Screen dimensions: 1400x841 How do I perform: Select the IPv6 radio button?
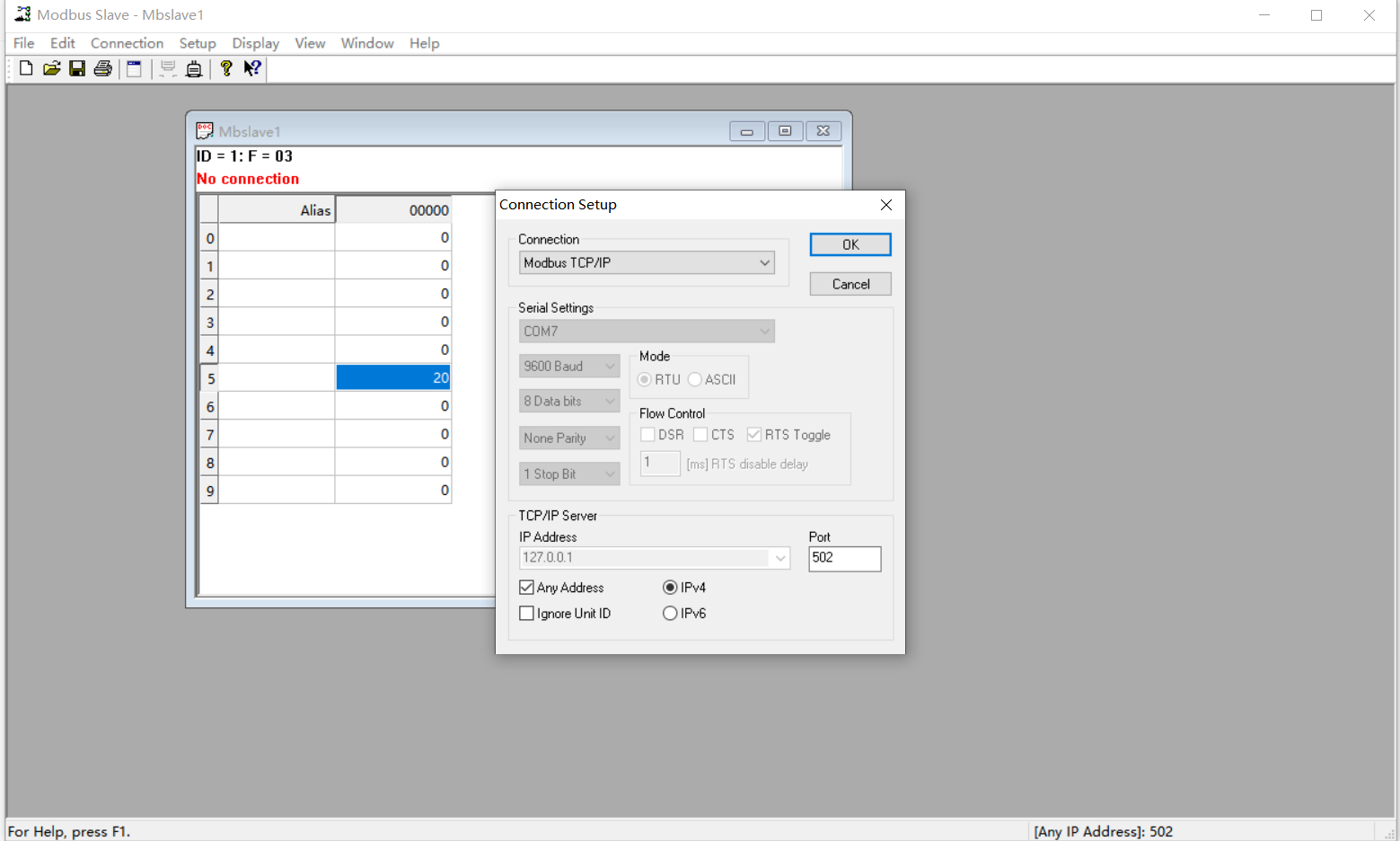coord(670,613)
